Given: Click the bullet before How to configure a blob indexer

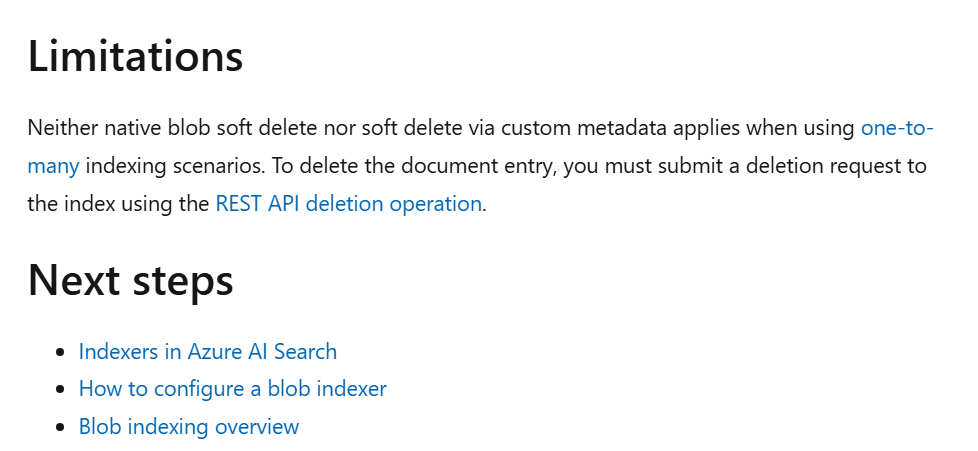Looking at the screenshot, I should (x=60, y=390).
